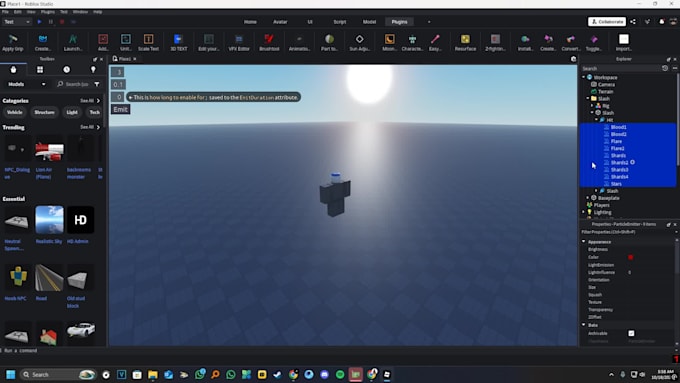Screen dimensions: 680x383
Task: Click the Collaborate button
Action: 607,22
